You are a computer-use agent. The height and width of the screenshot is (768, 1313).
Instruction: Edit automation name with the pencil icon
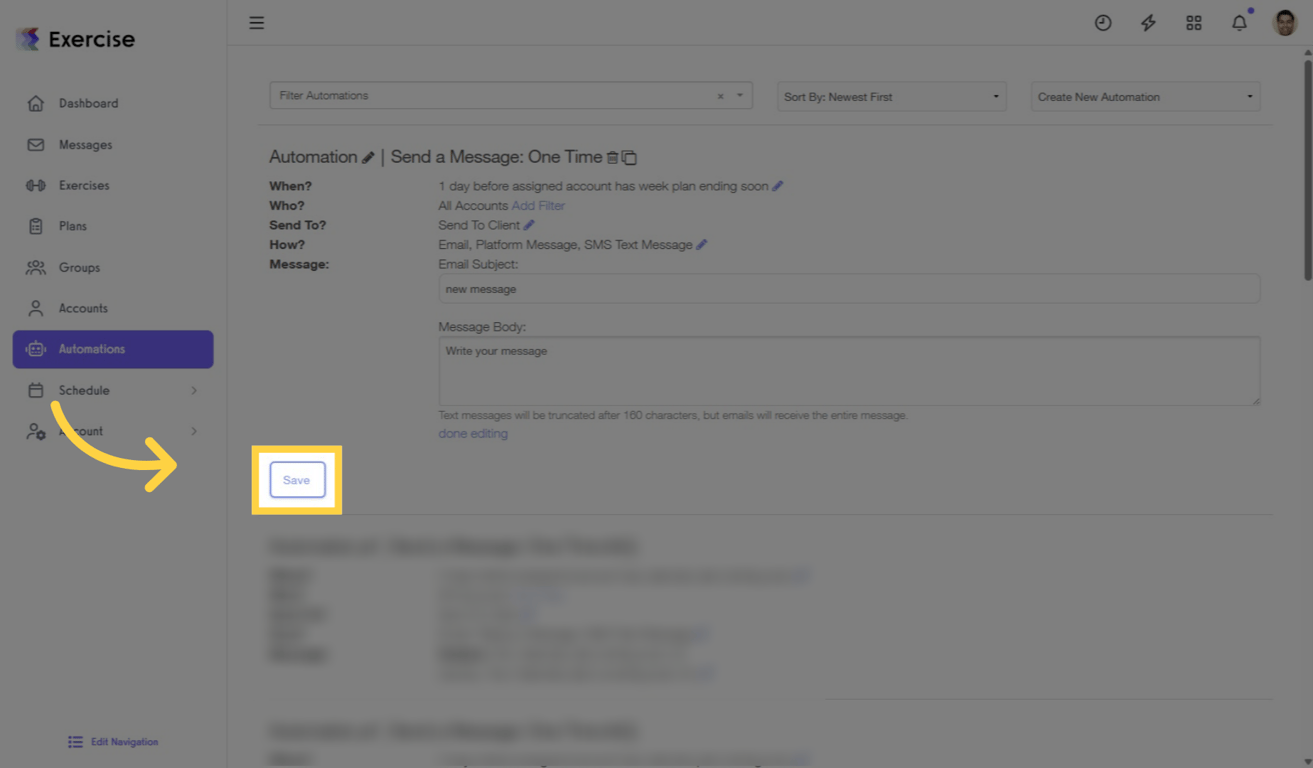tap(368, 157)
